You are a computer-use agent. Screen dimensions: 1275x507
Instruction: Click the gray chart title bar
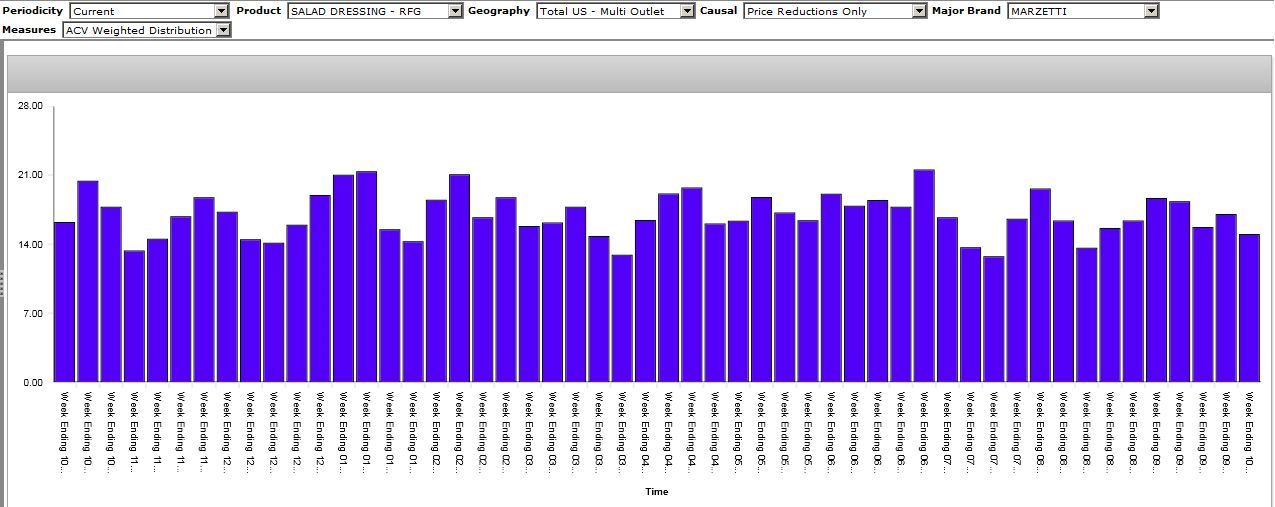[x=639, y=74]
